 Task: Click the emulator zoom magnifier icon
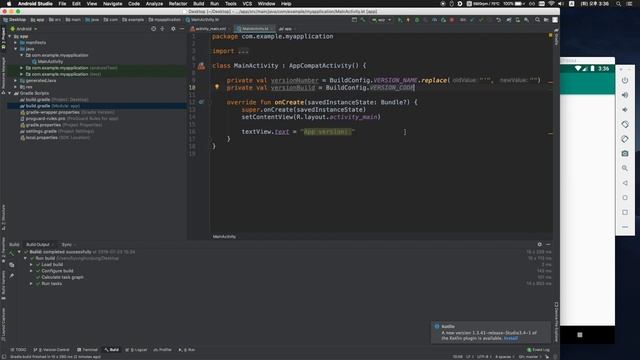coord(625,168)
